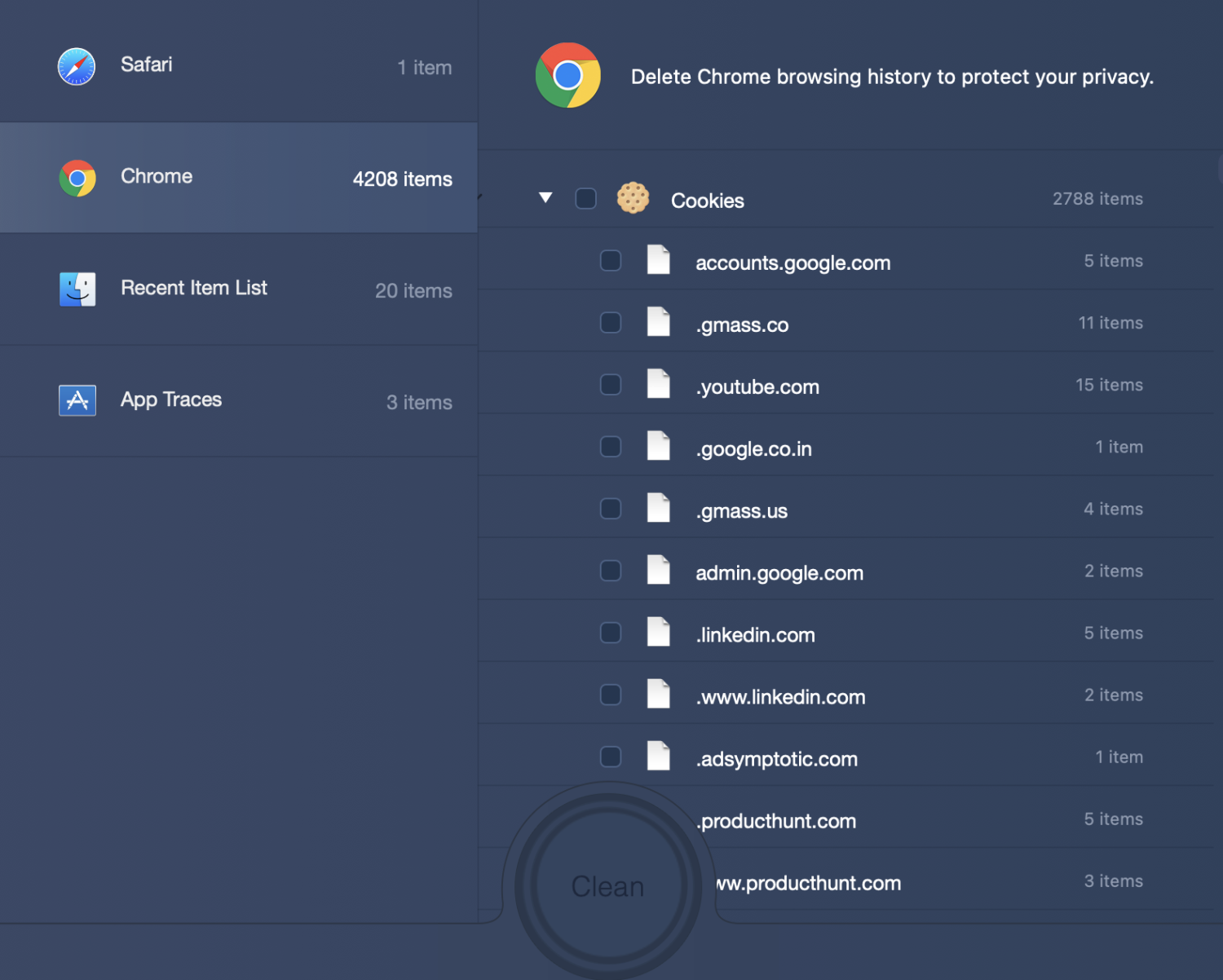
Task: Collapse the Cookies list triangle
Action: tap(545, 198)
